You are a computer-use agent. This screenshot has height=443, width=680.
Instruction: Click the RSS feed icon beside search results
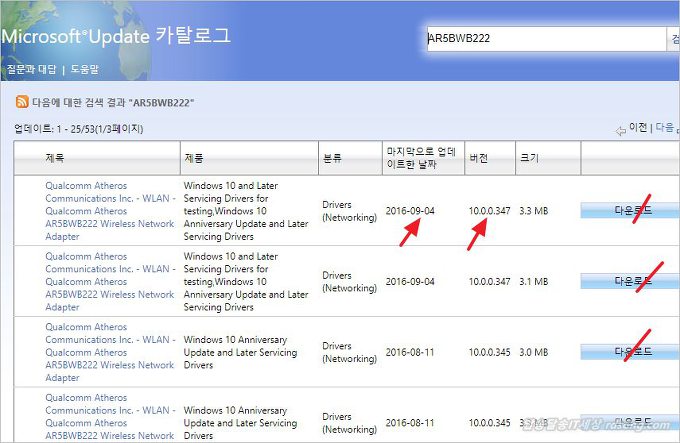point(21,102)
